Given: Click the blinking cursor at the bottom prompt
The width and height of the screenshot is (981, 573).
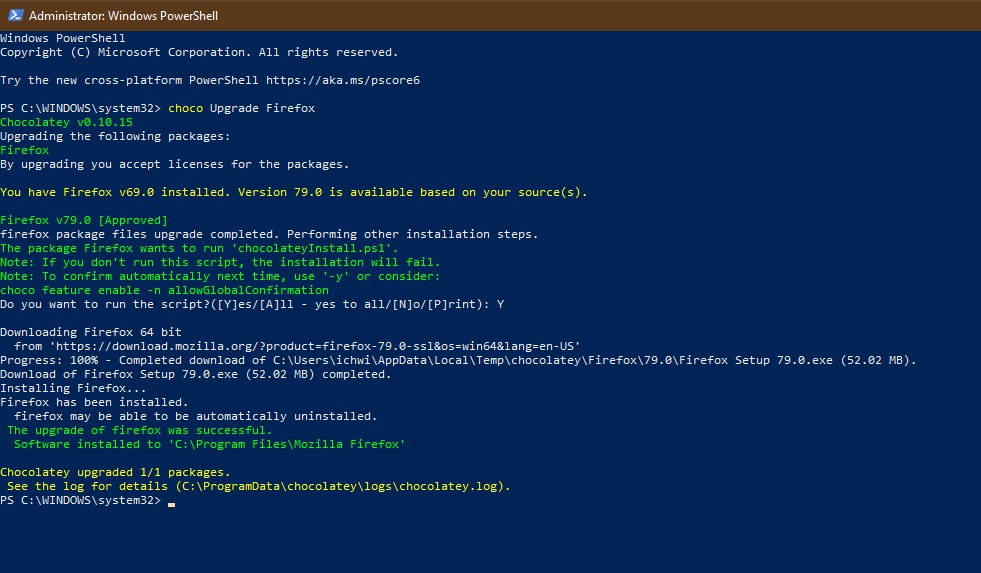Looking at the screenshot, I should (172, 503).
